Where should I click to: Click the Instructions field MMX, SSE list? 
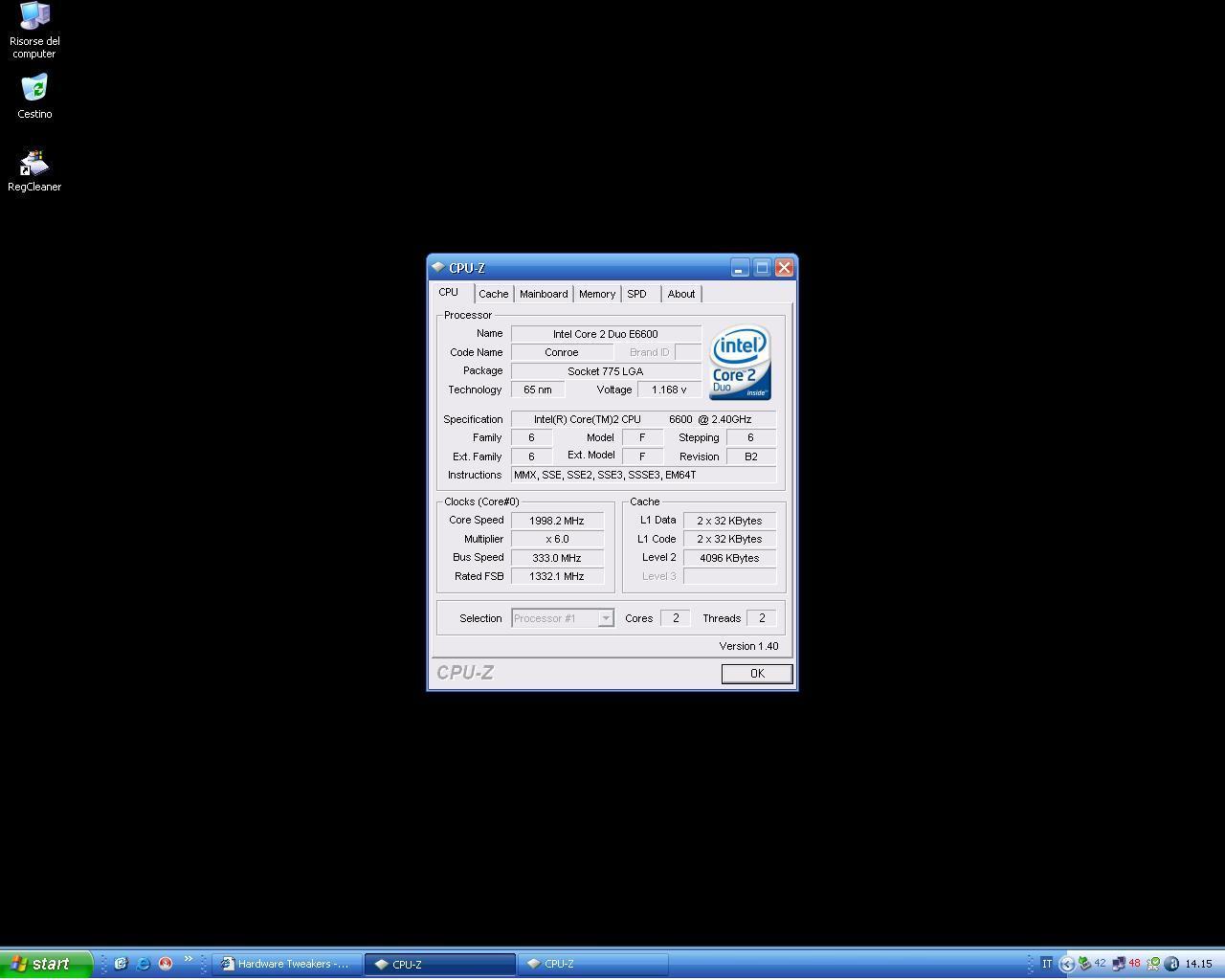click(643, 475)
